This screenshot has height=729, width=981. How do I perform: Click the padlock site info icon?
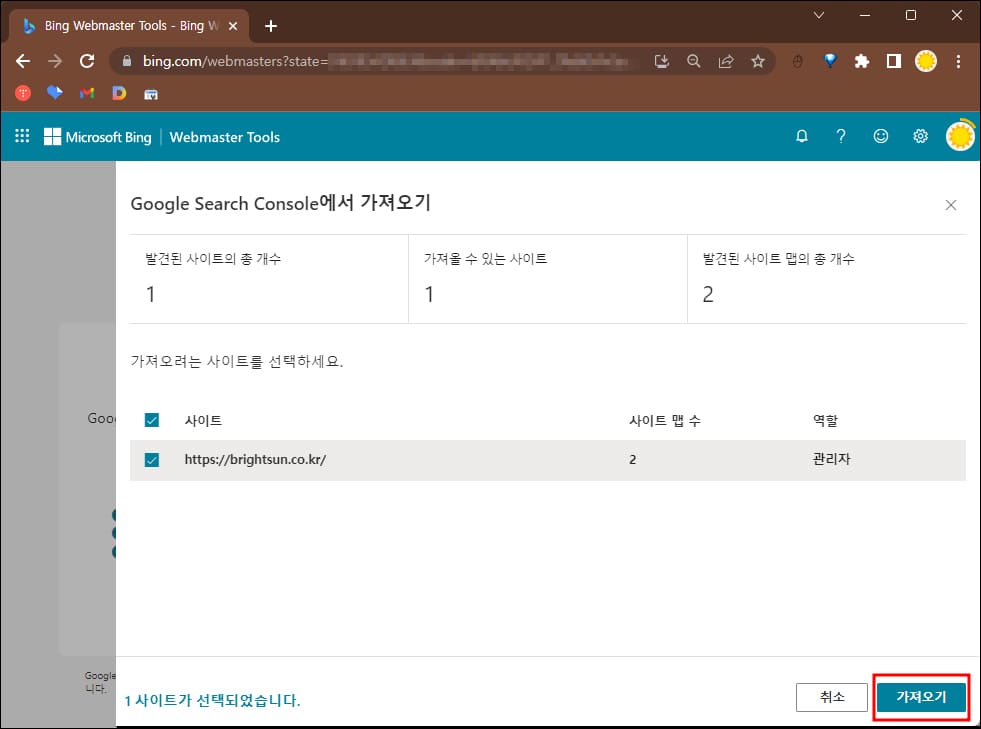127,61
